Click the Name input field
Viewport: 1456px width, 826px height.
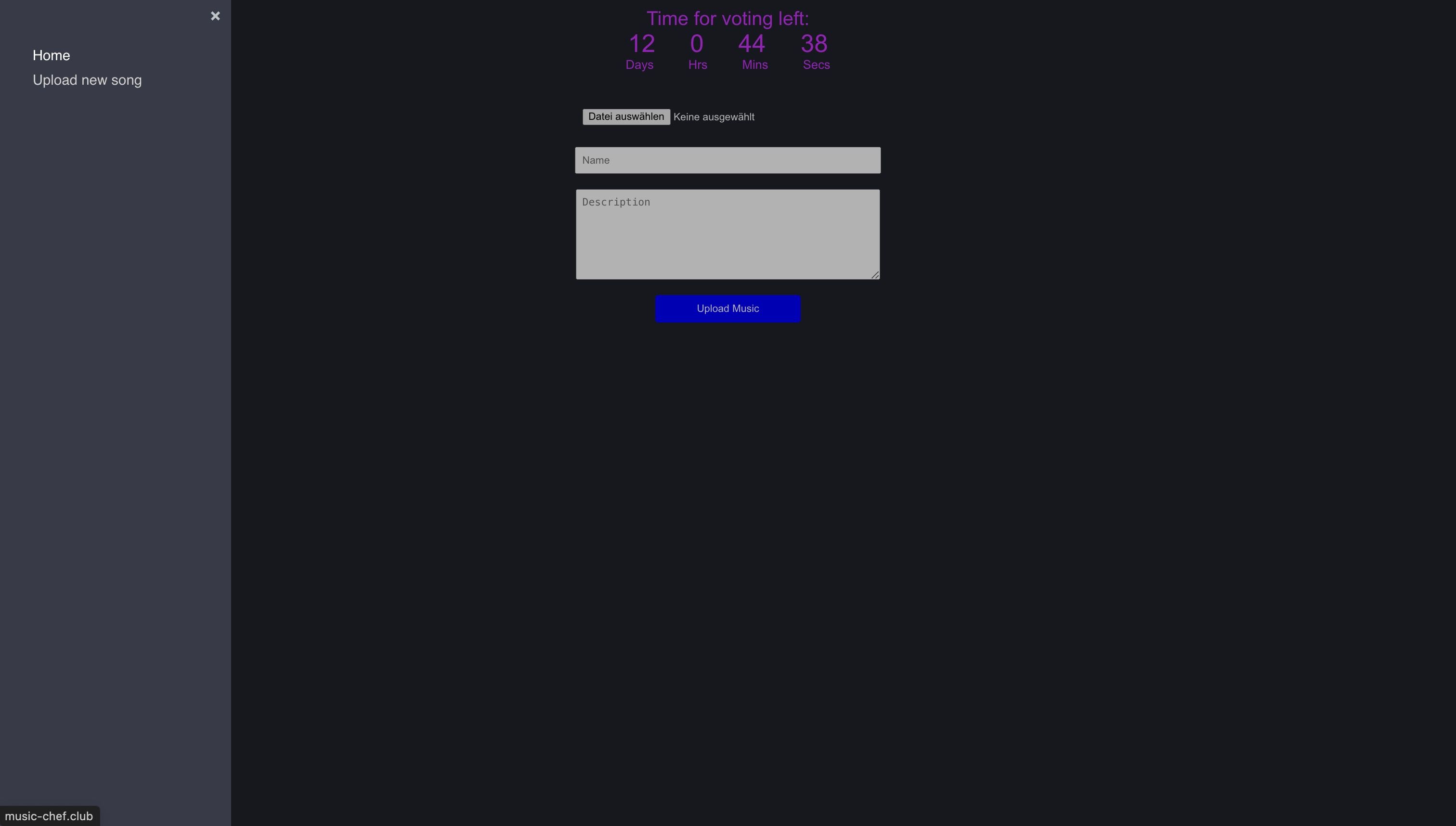coord(728,160)
